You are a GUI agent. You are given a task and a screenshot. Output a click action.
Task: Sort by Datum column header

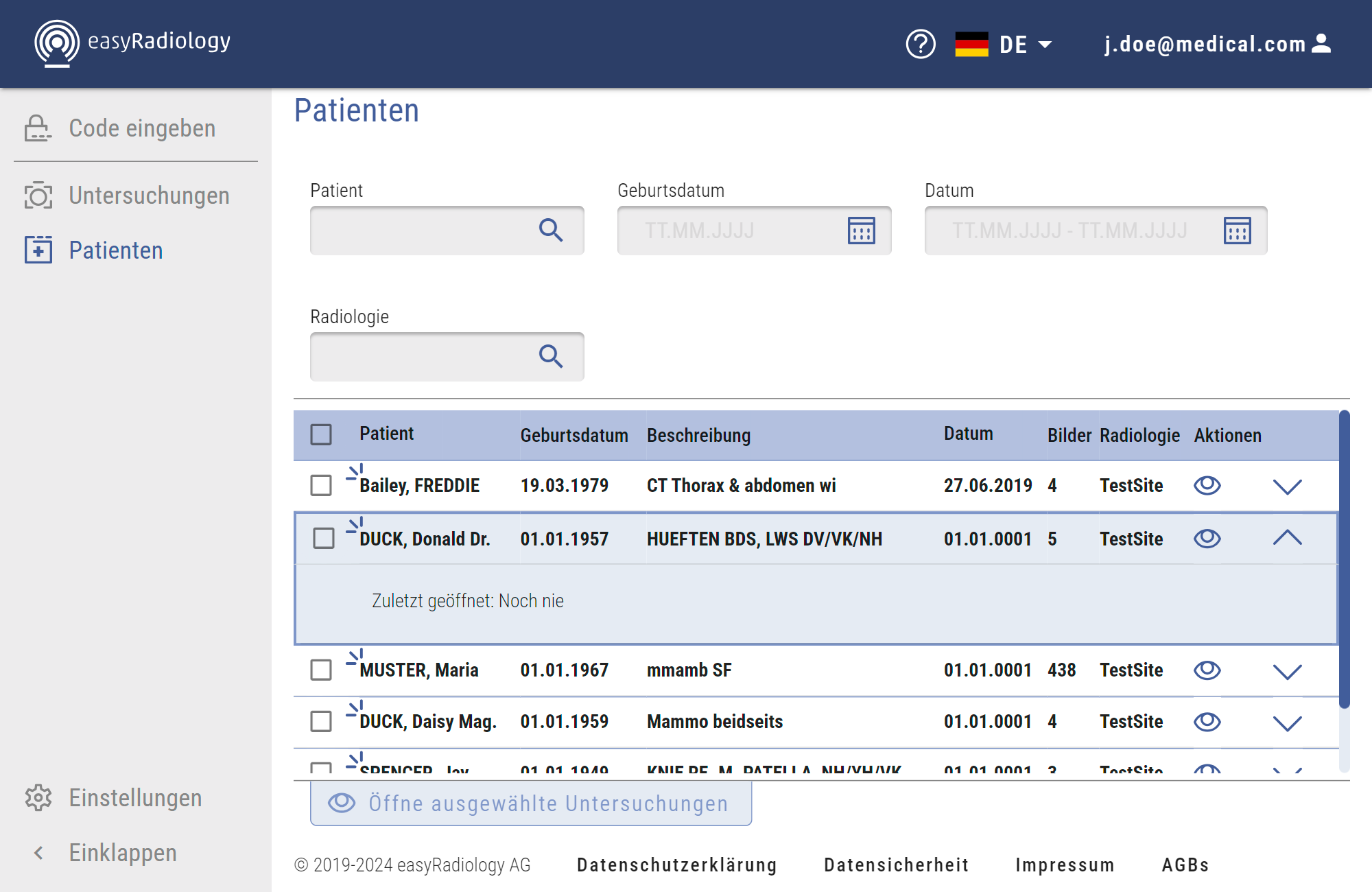pyautogui.click(x=968, y=434)
